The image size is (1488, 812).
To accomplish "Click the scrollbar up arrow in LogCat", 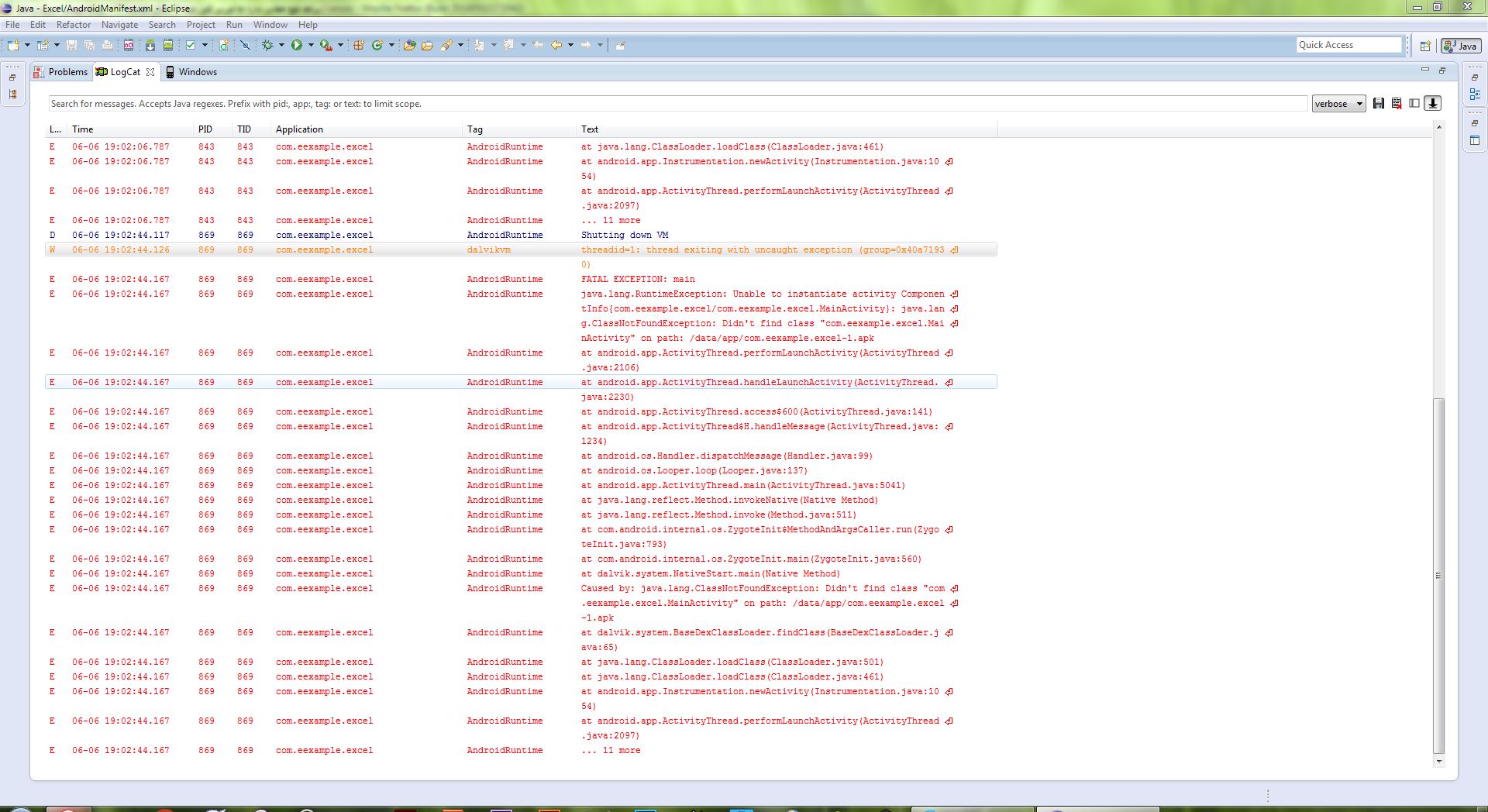I will coord(1439,127).
